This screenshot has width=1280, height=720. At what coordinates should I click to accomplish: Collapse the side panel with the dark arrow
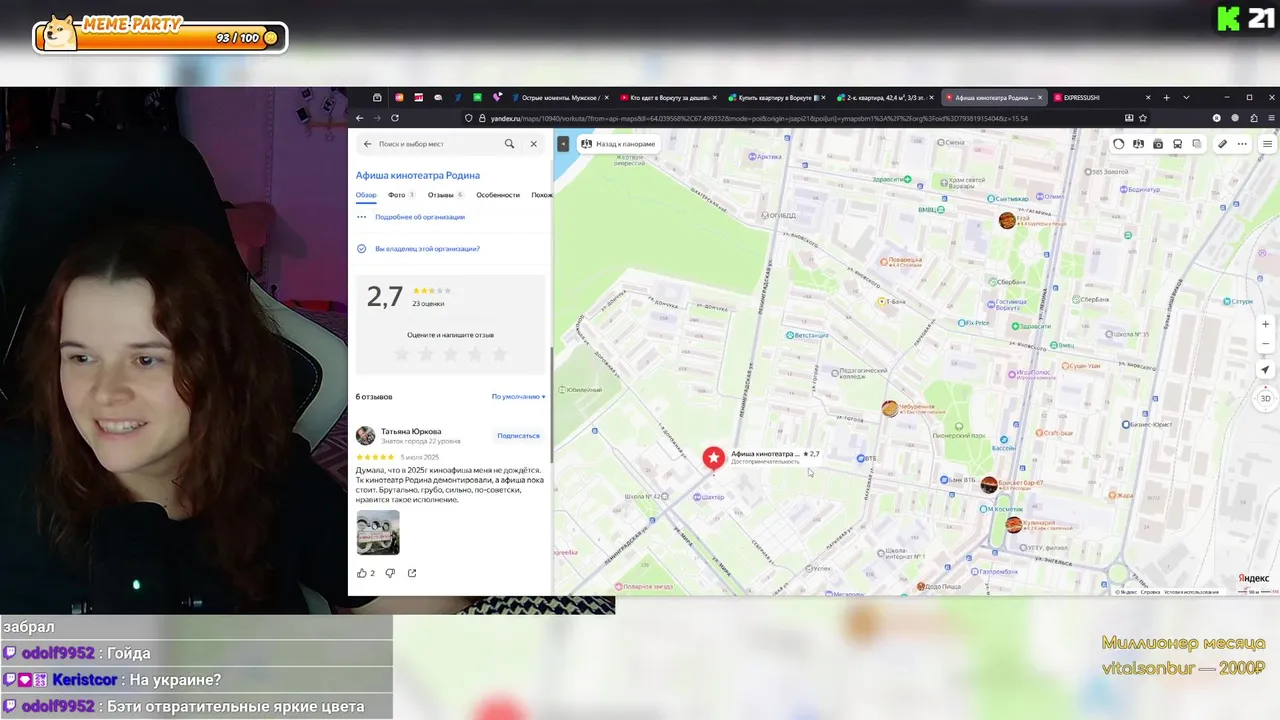(563, 144)
